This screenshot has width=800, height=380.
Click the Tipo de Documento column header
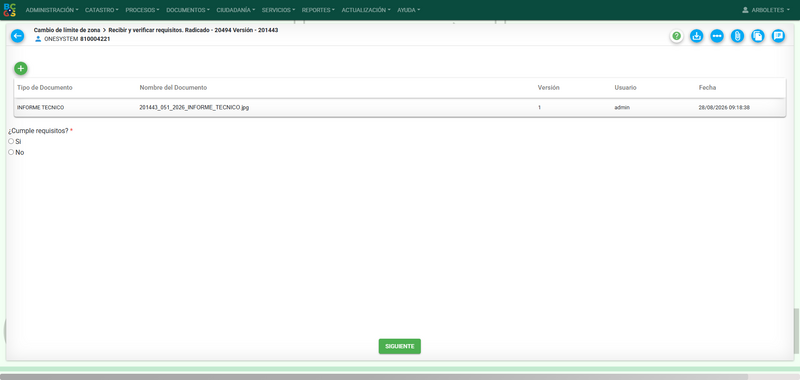pyautogui.click(x=45, y=88)
